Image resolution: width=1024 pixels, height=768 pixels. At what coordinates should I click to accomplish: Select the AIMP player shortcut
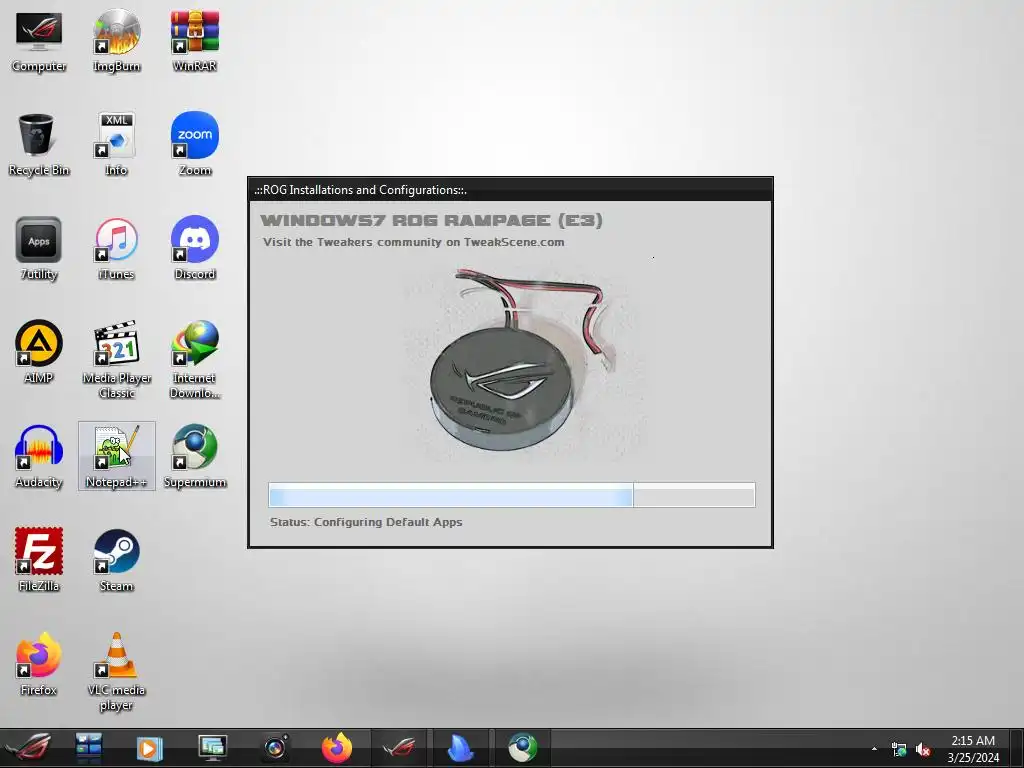pos(39,353)
